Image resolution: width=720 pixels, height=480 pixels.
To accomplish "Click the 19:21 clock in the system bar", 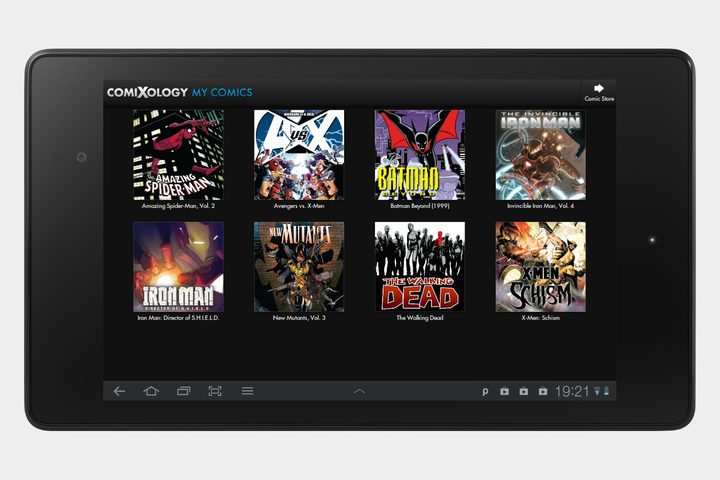I will [572, 391].
